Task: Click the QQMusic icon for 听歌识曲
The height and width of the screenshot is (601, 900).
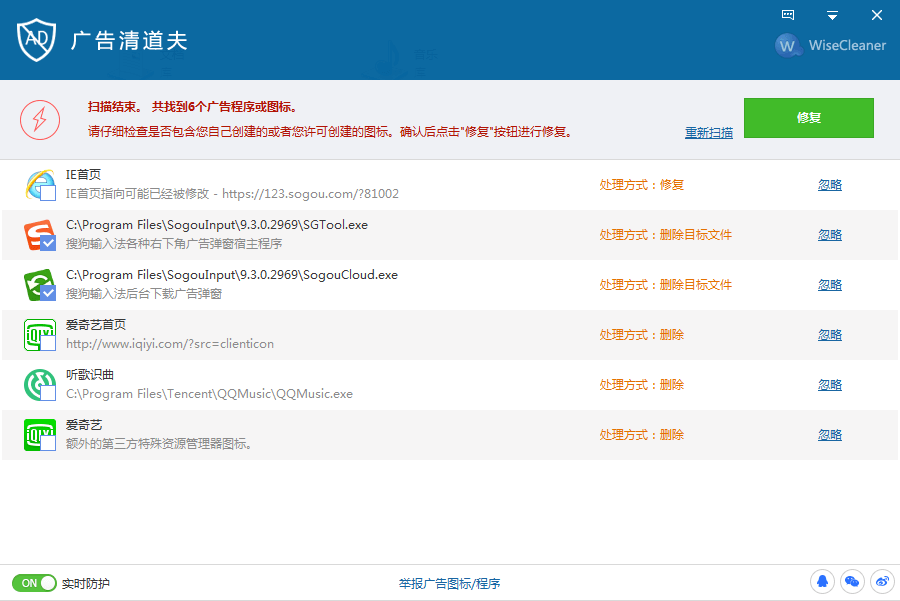Action: [x=40, y=385]
